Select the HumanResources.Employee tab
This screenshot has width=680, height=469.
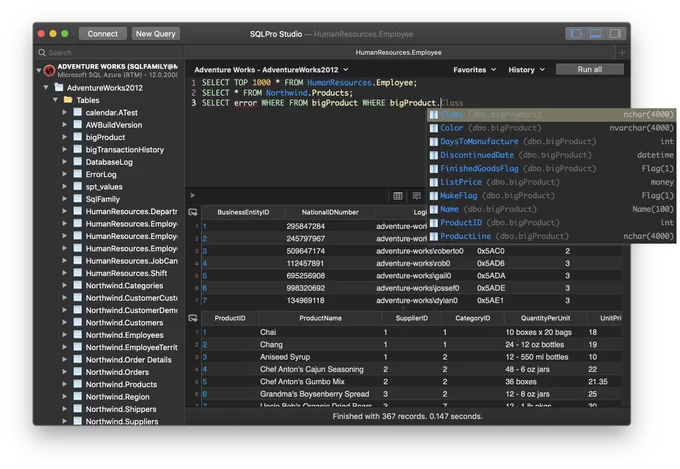399,52
